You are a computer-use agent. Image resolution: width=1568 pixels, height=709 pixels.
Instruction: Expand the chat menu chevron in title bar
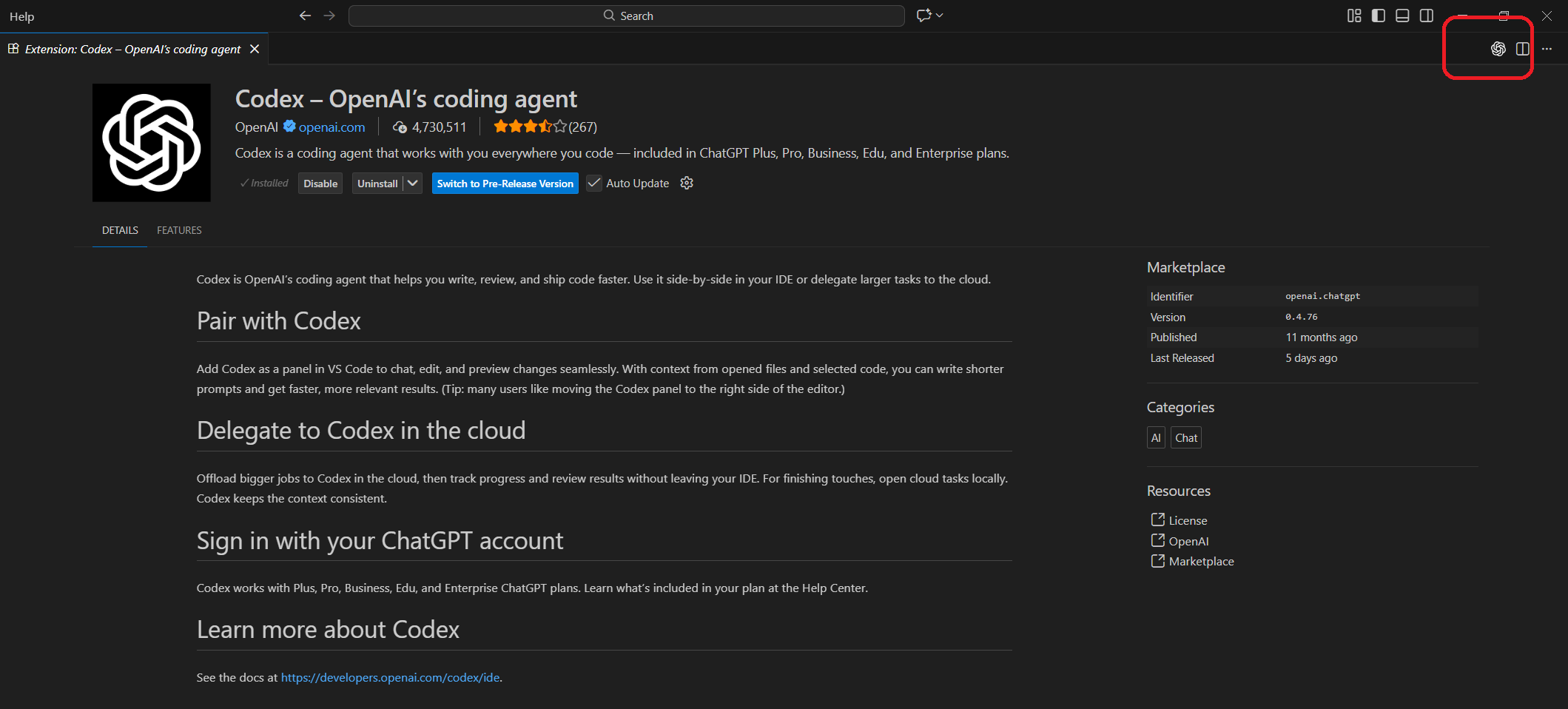tap(940, 16)
